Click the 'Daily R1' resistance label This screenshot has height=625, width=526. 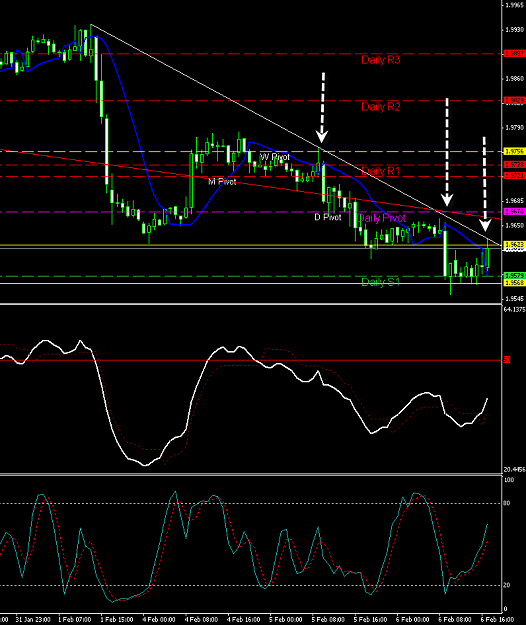point(381,171)
